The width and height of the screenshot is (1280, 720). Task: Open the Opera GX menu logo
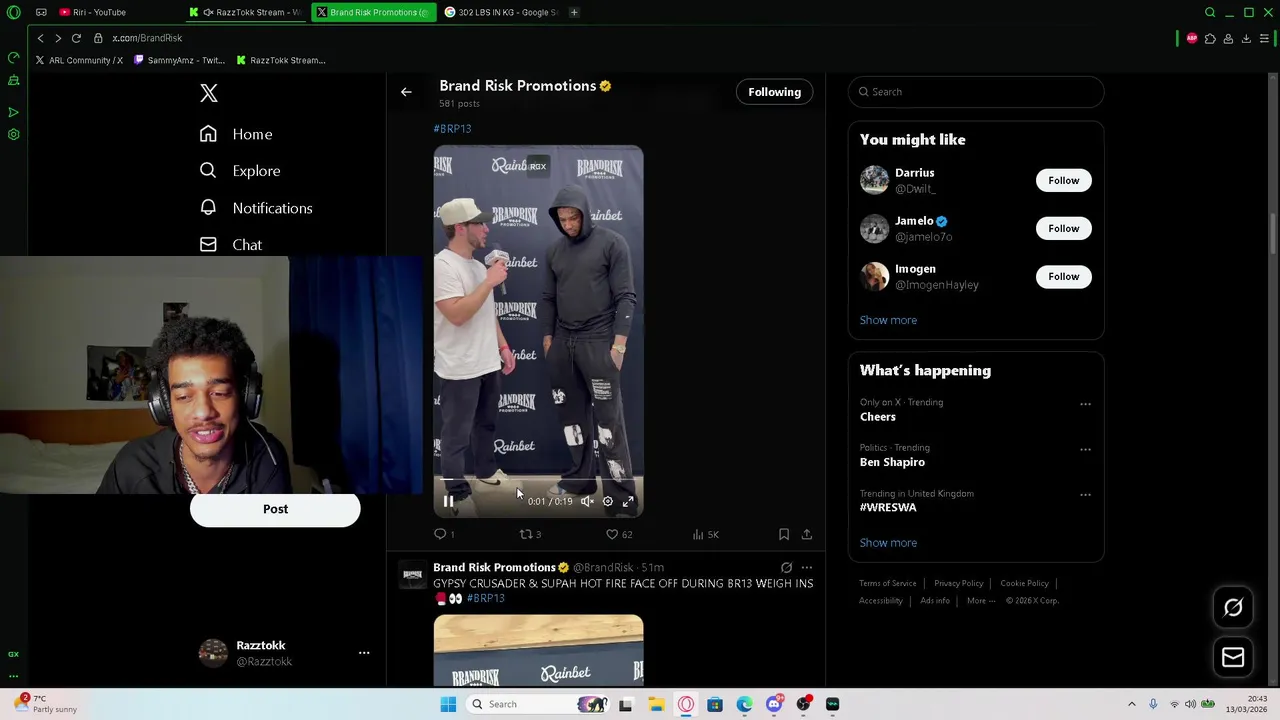[13, 12]
